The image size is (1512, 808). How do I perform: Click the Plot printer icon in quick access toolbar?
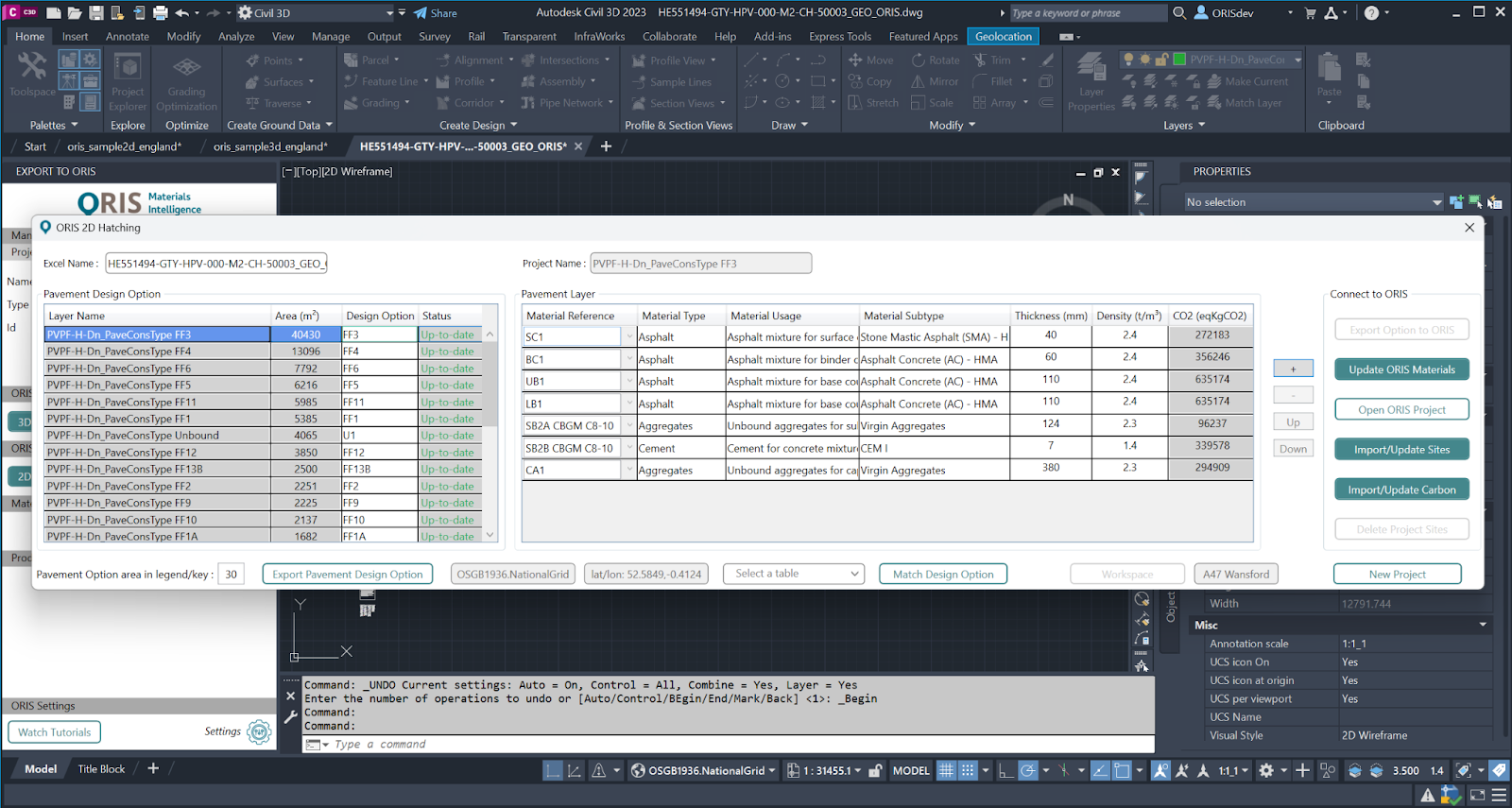click(160, 13)
